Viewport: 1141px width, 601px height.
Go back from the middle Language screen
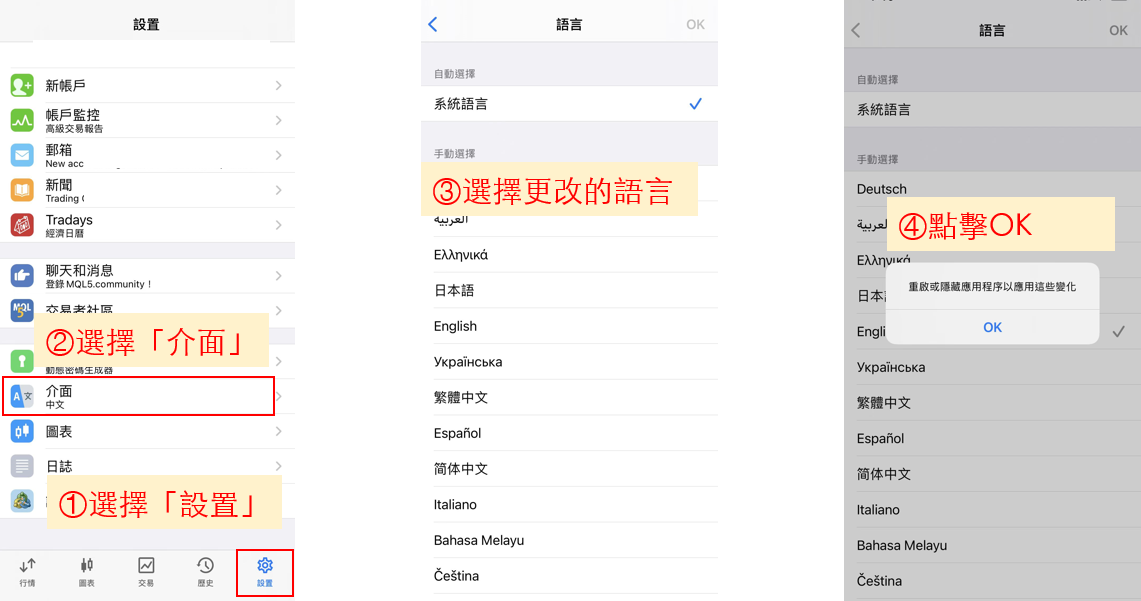pos(433,25)
